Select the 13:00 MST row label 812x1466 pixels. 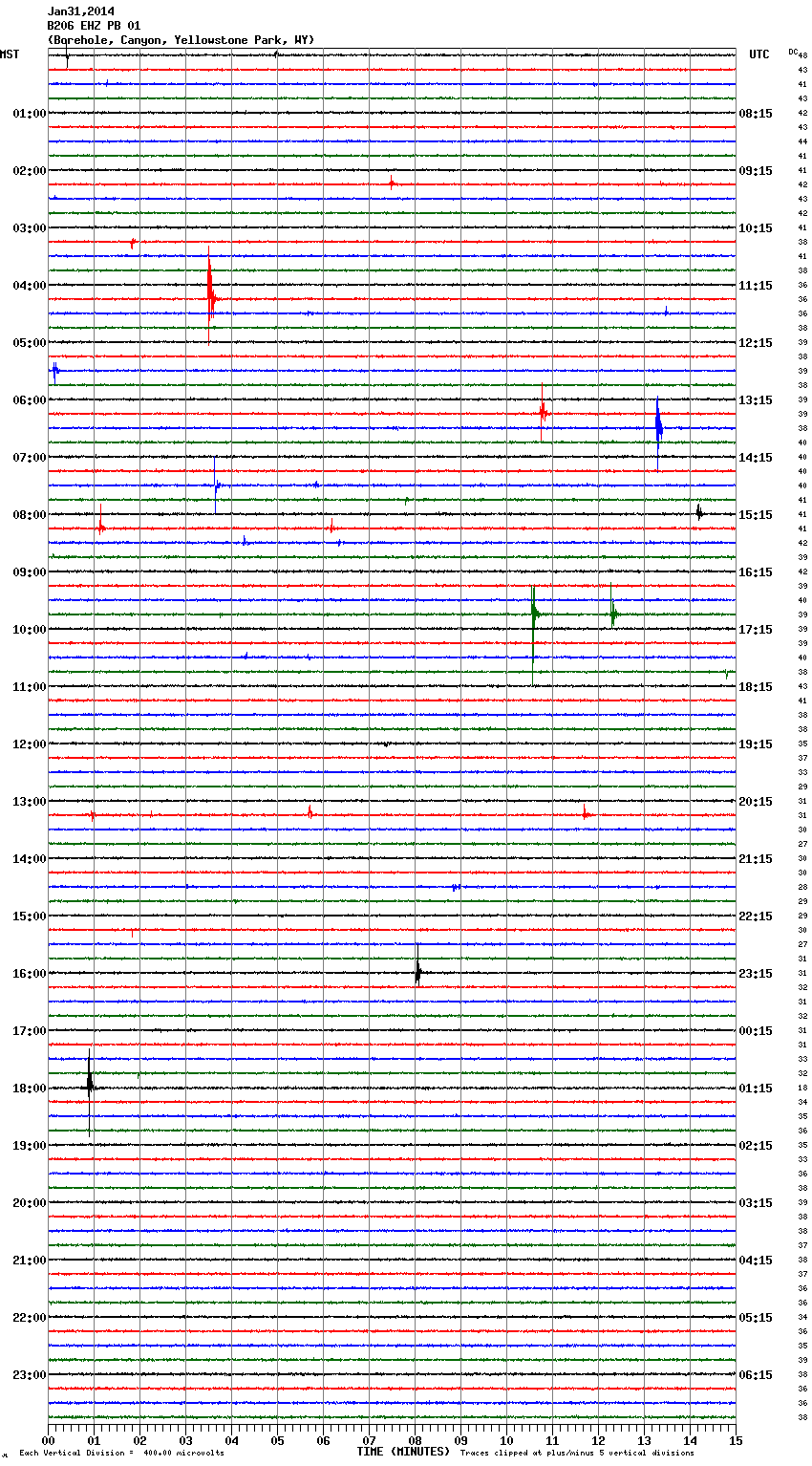click(x=30, y=802)
